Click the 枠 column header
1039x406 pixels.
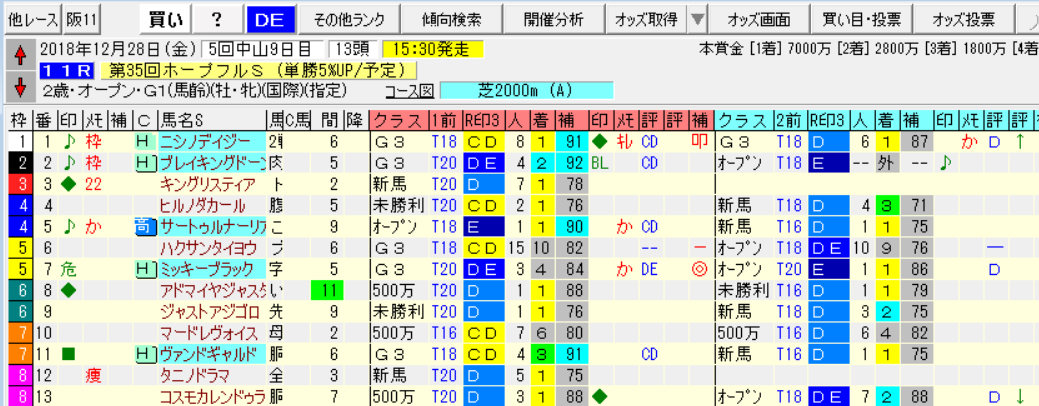pyautogui.click(x=18, y=121)
